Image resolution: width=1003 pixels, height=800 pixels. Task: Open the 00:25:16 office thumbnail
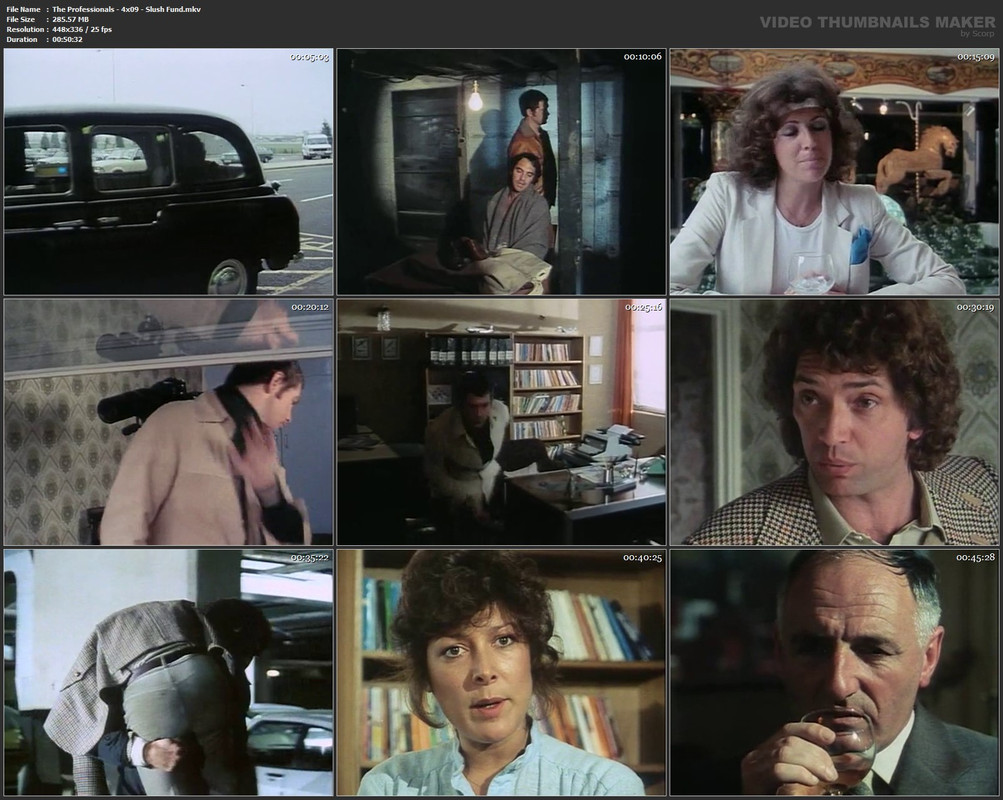502,422
